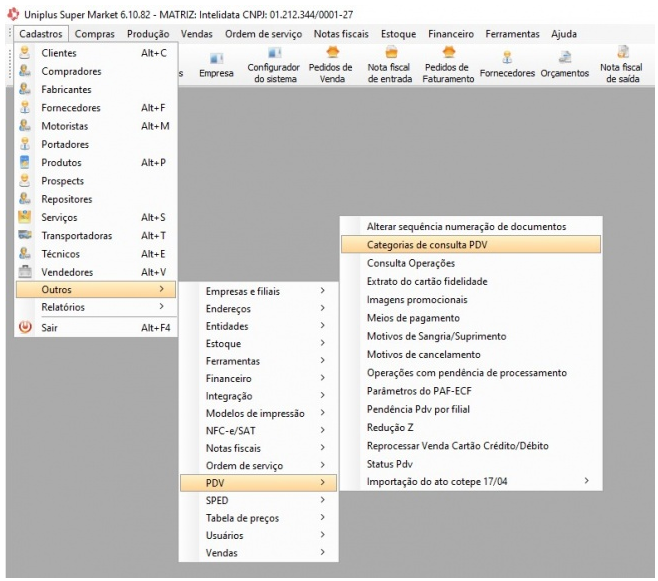Click the Orçamentos toolbar icon
Screen dimensions: 658x581
coord(565,58)
